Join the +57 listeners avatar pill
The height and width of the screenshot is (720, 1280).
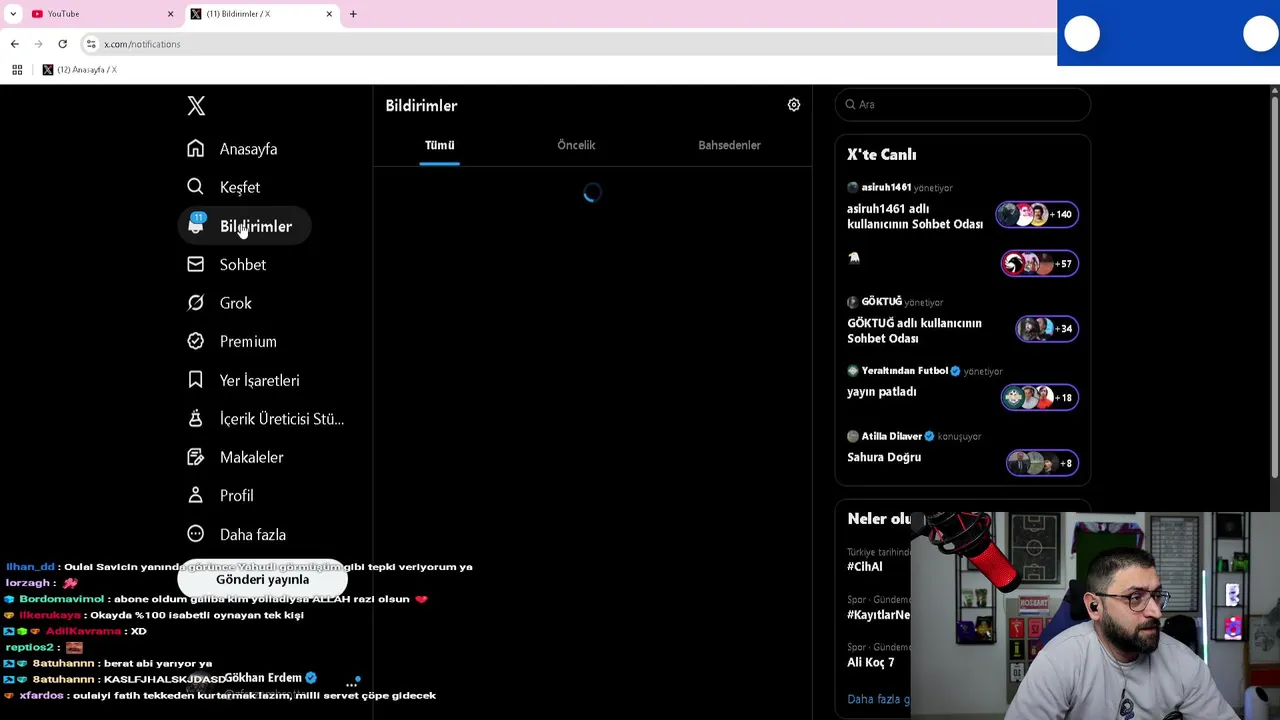1039,264
